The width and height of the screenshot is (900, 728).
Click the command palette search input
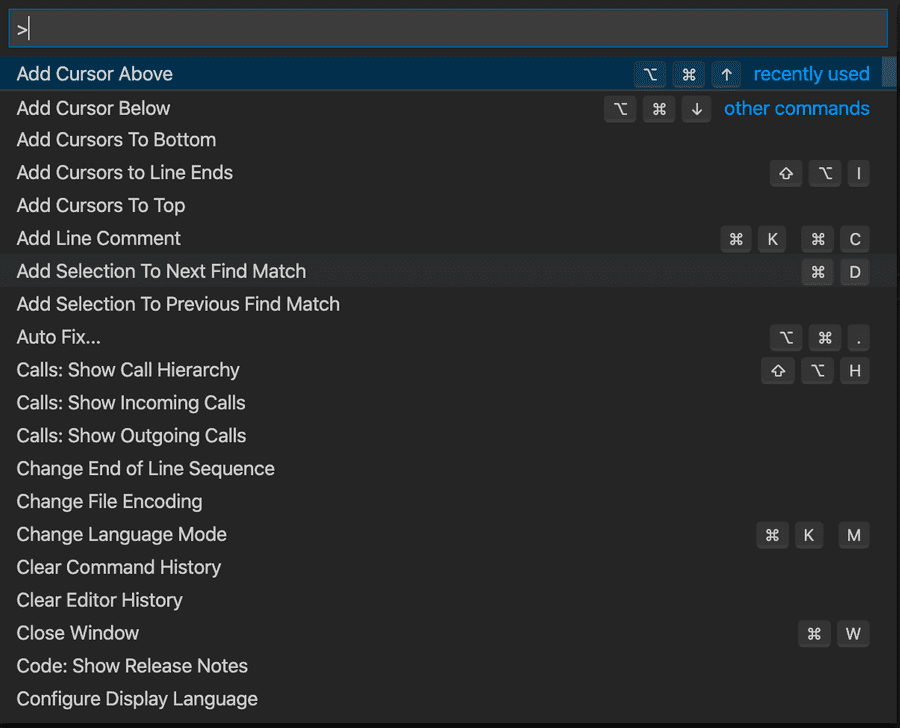tap(448, 29)
